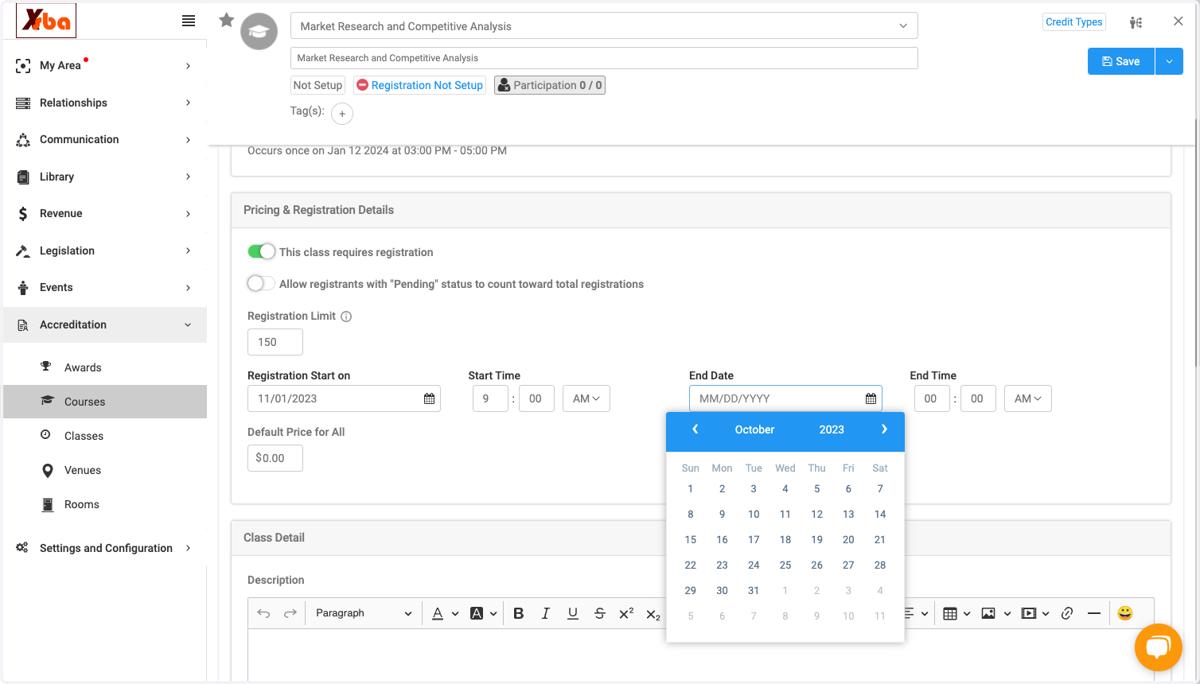Open Rooms in the sidebar
The width and height of the screenshot is (1200, 684).
point(105,504)
